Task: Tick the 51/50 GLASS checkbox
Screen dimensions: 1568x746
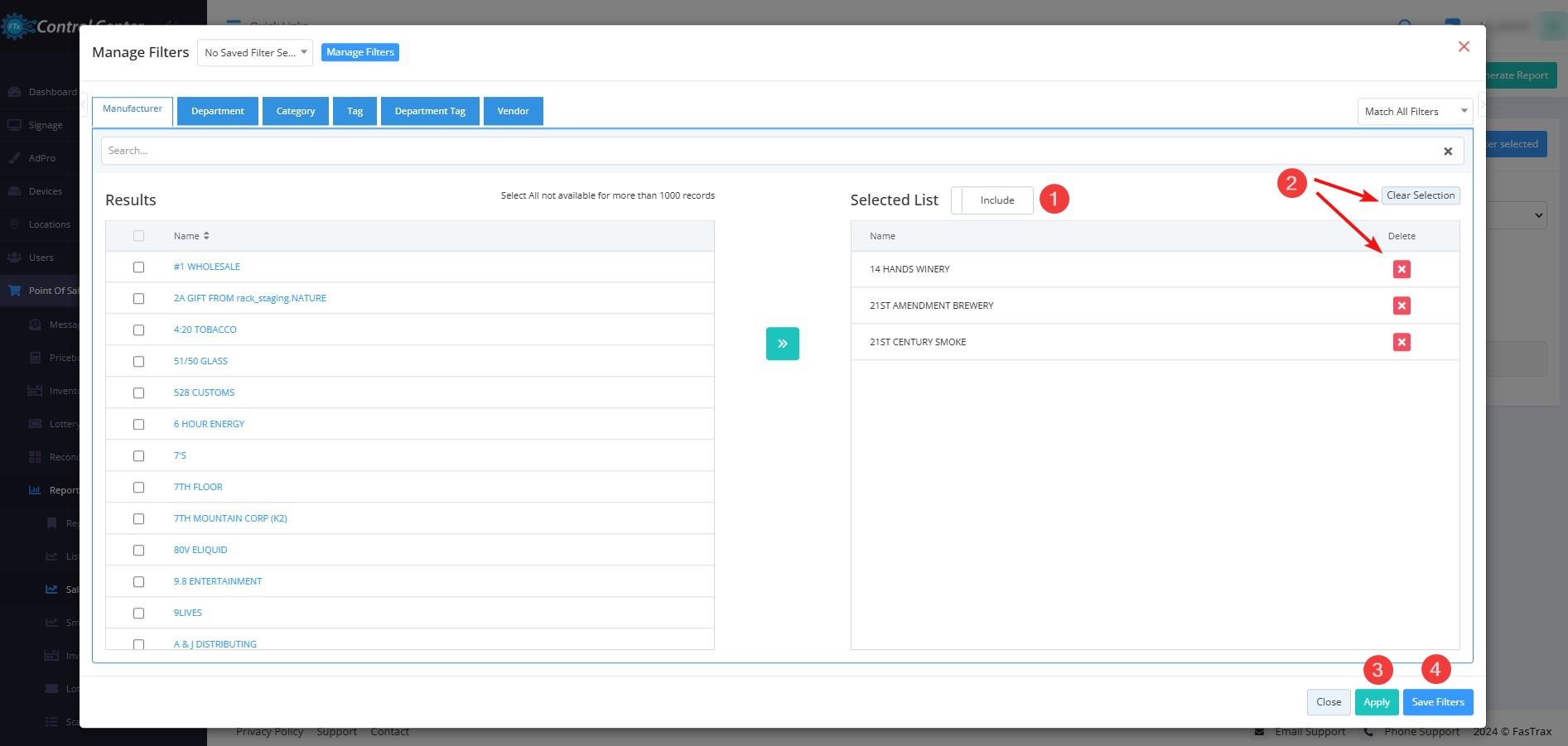Action: point(138,362)
